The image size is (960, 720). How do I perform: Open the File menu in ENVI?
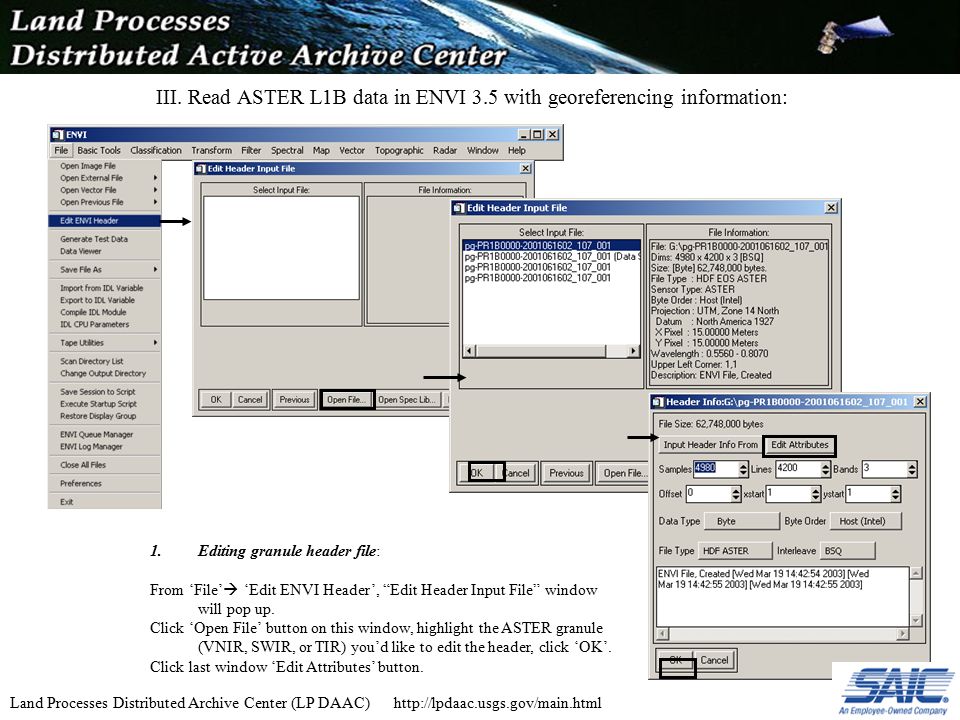[x=61, y=151]
